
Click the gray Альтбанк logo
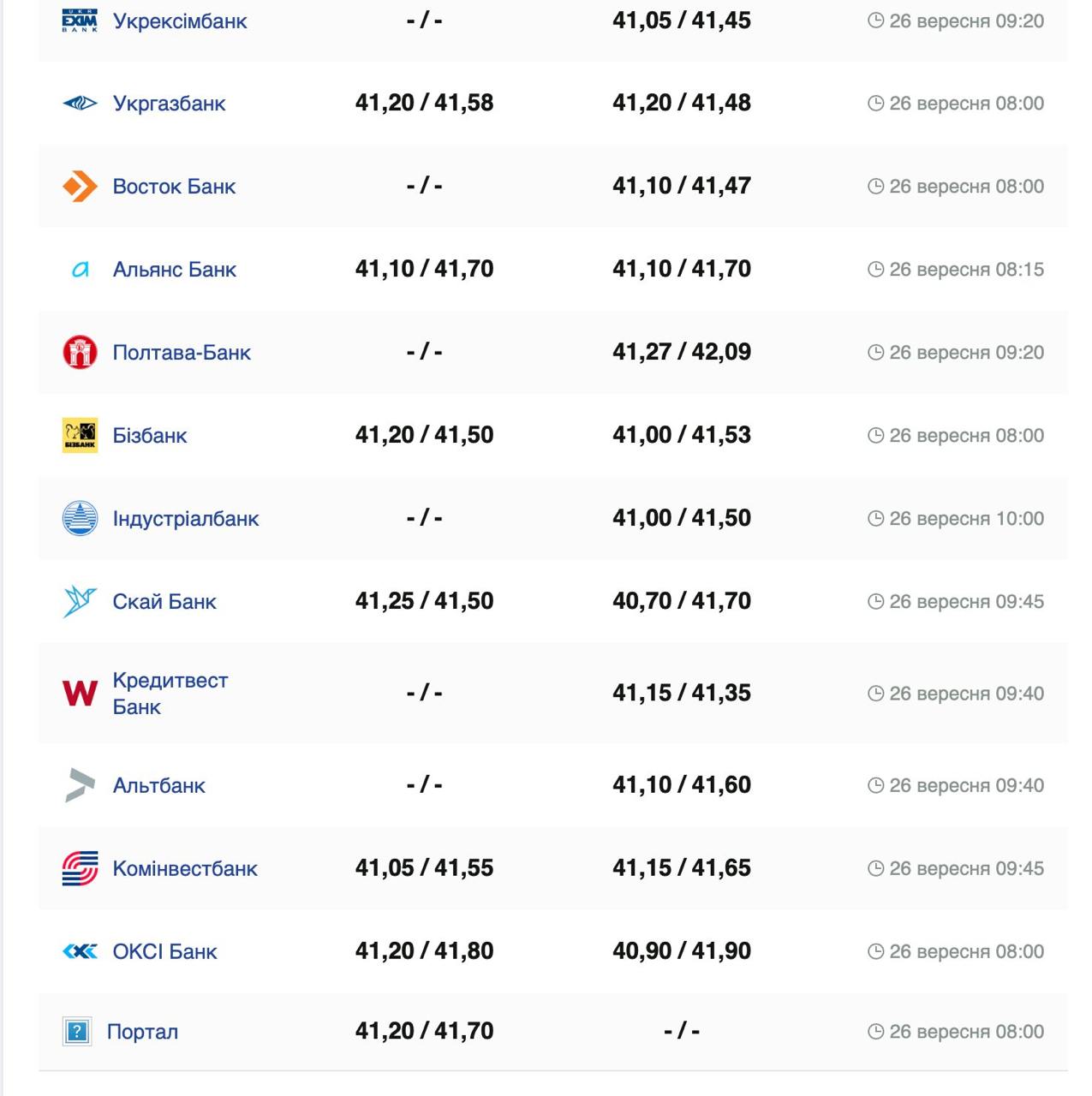pyautogui.click(x=80, y=785)
